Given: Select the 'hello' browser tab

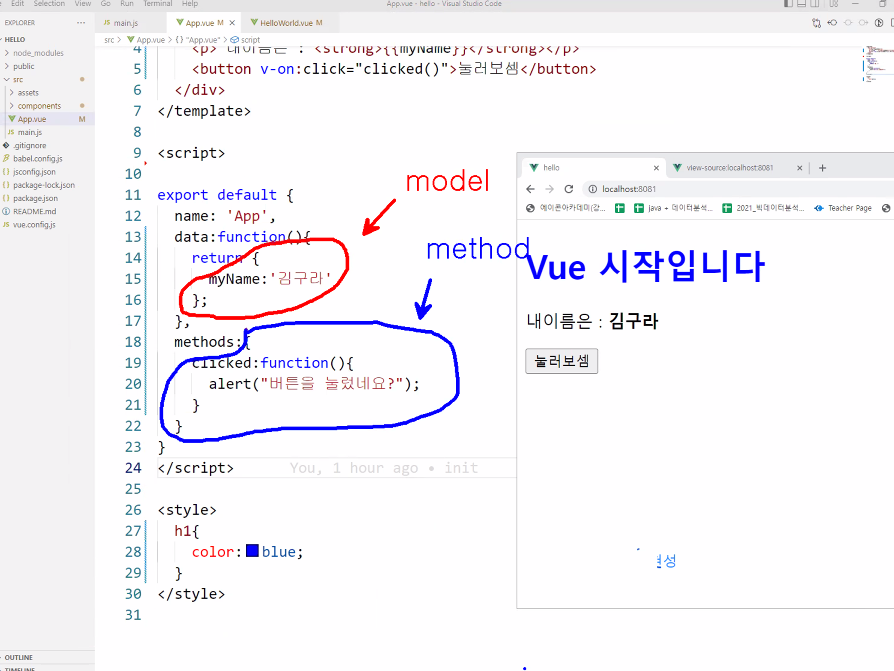Looking at the screenshot, I should click(x=593, y=168).
